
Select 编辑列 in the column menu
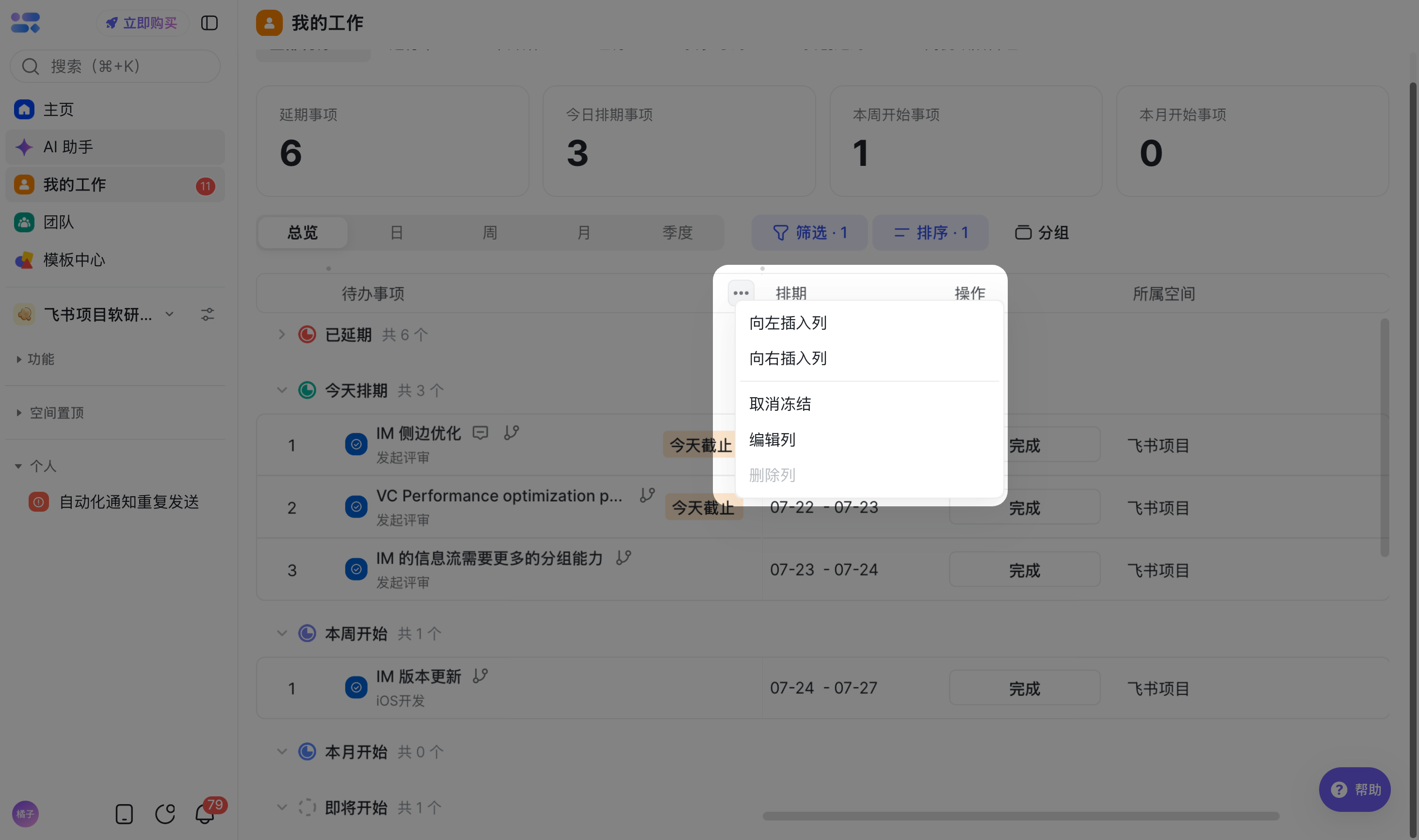coord(869,439)
